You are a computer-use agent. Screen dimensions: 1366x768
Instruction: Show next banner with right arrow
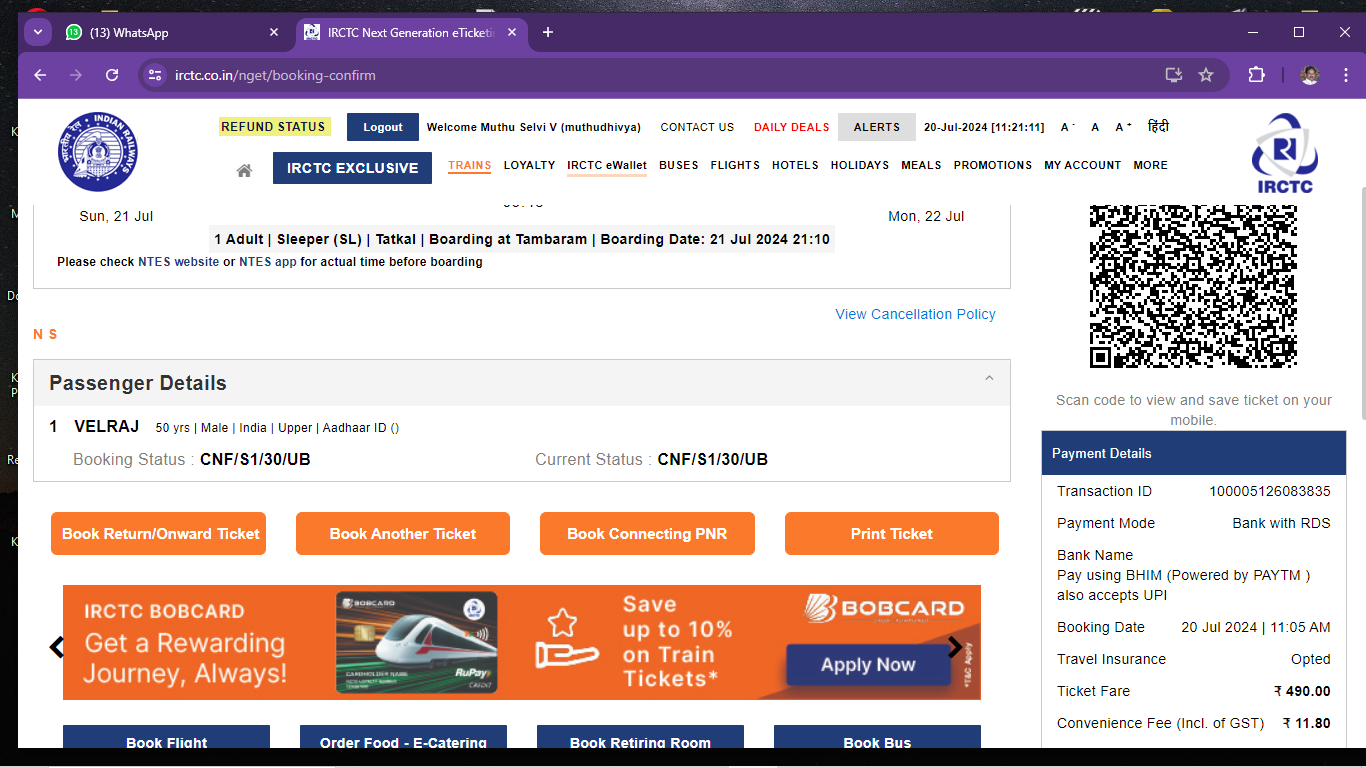pos(955,646)
